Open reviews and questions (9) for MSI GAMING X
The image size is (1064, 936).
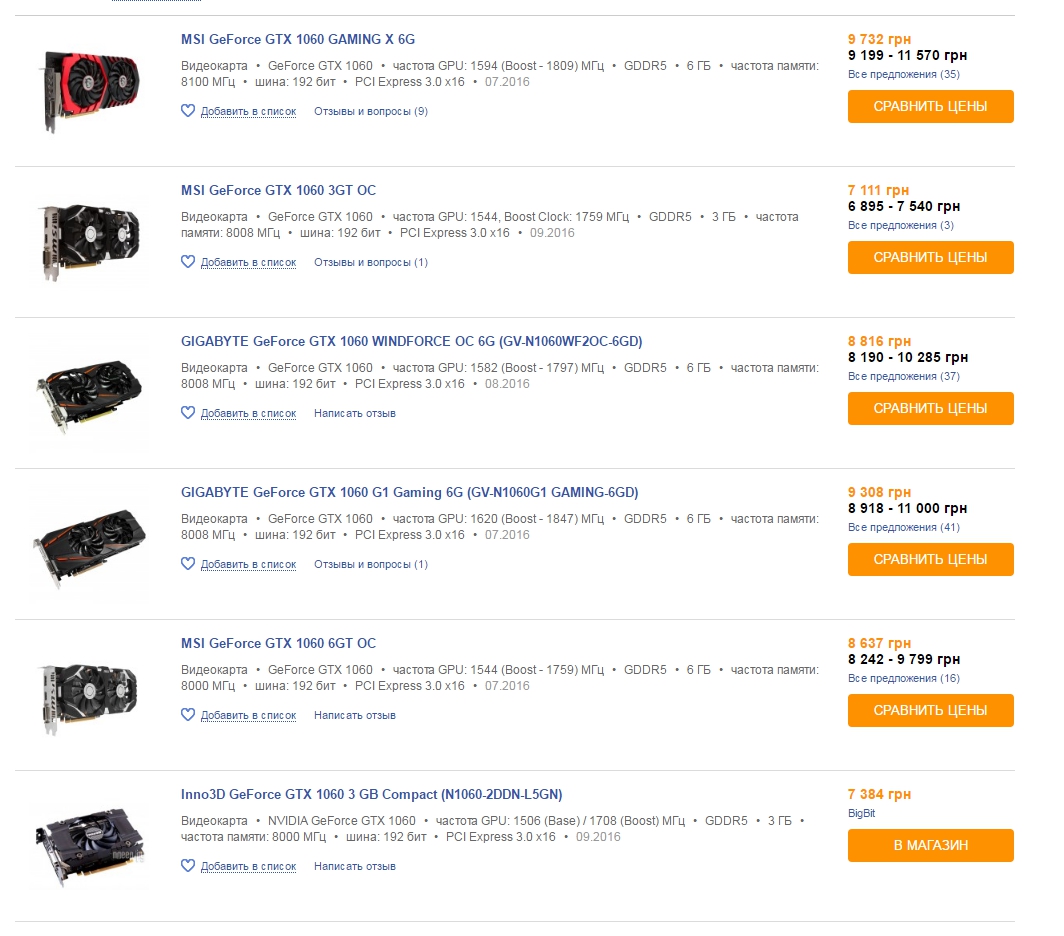pyautogui.click(x=370, y=112)
